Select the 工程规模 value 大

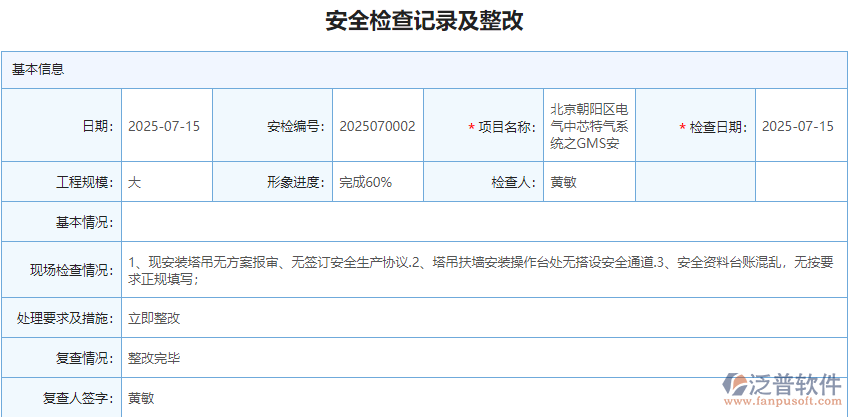point(134,182)
